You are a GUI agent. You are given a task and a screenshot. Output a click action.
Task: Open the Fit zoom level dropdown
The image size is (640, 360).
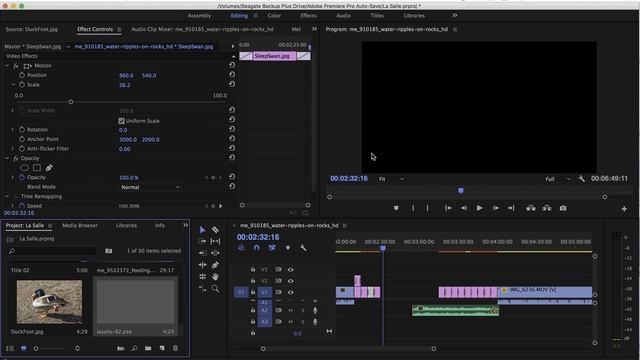[391, 179]
